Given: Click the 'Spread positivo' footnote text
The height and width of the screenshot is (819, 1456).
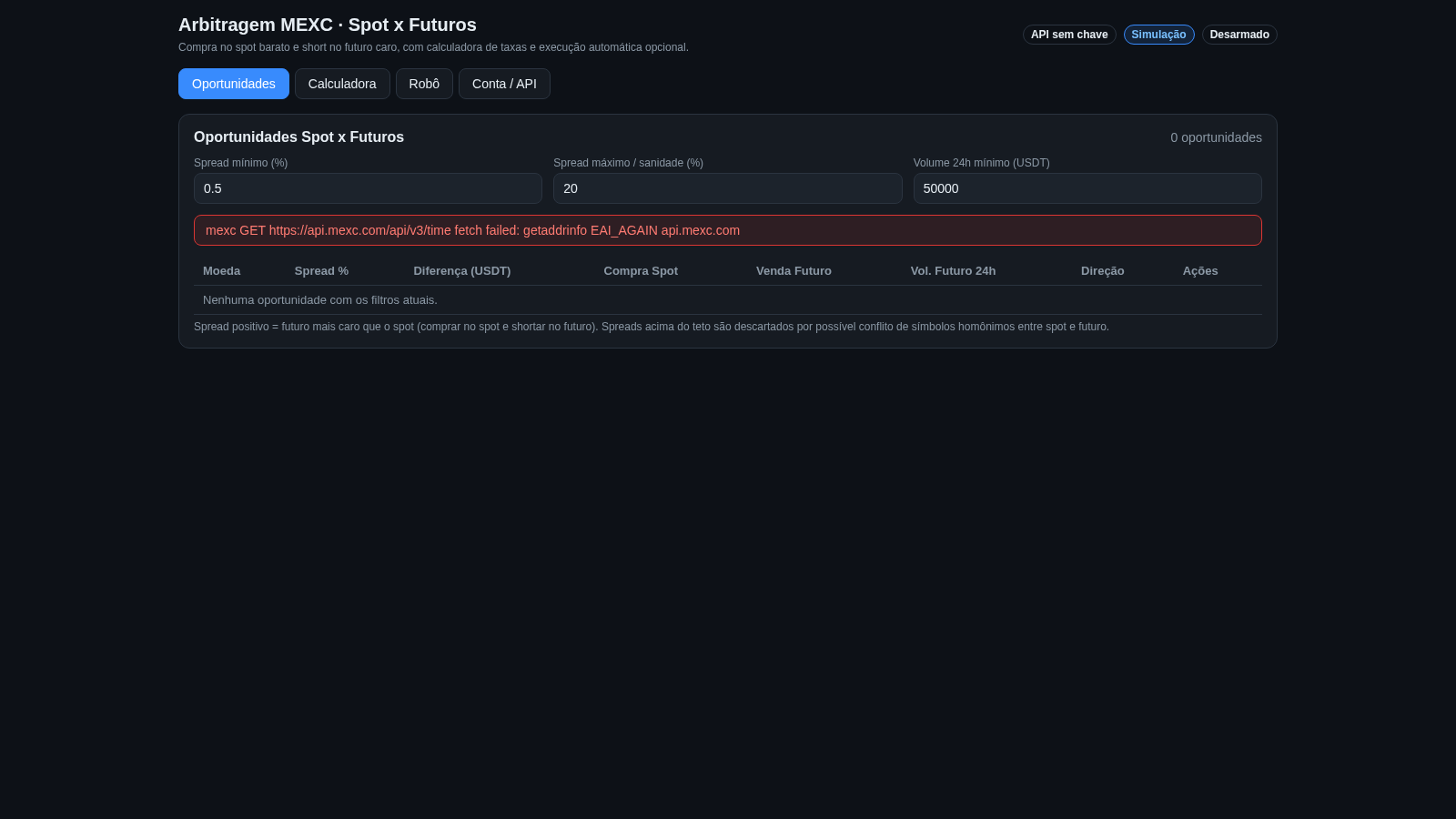Looking at the screenshot, I should point(652,327).
